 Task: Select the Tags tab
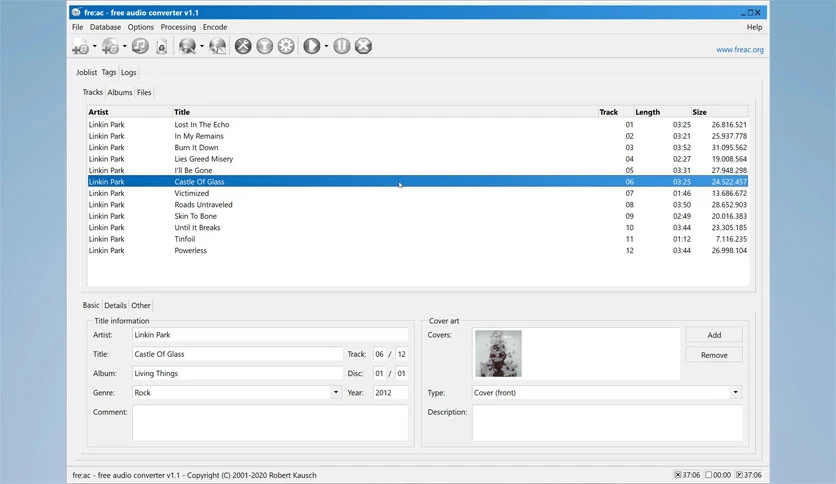click(109, 71)
